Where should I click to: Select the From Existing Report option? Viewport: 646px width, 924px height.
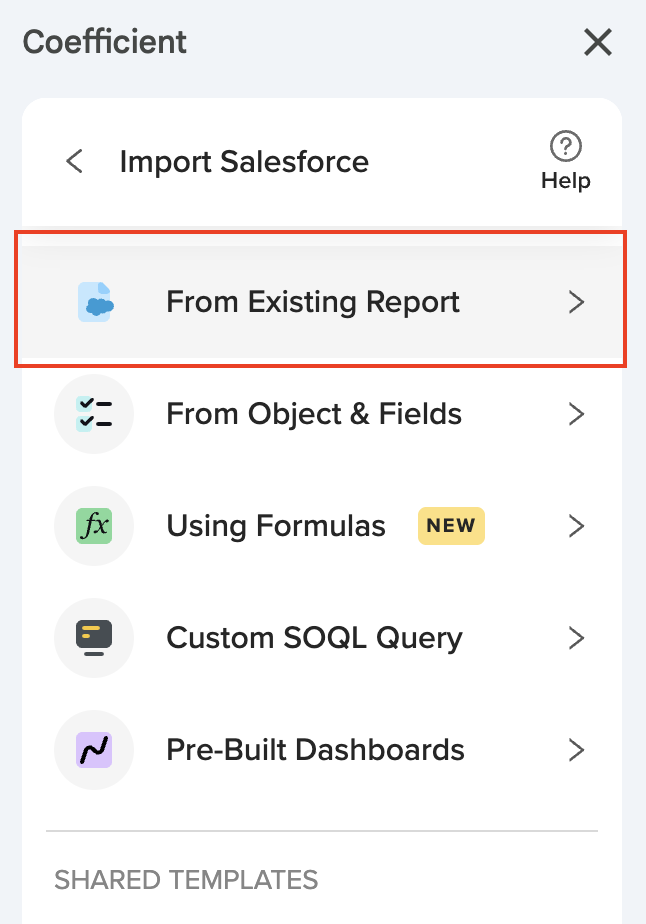(x=313, y=302)
